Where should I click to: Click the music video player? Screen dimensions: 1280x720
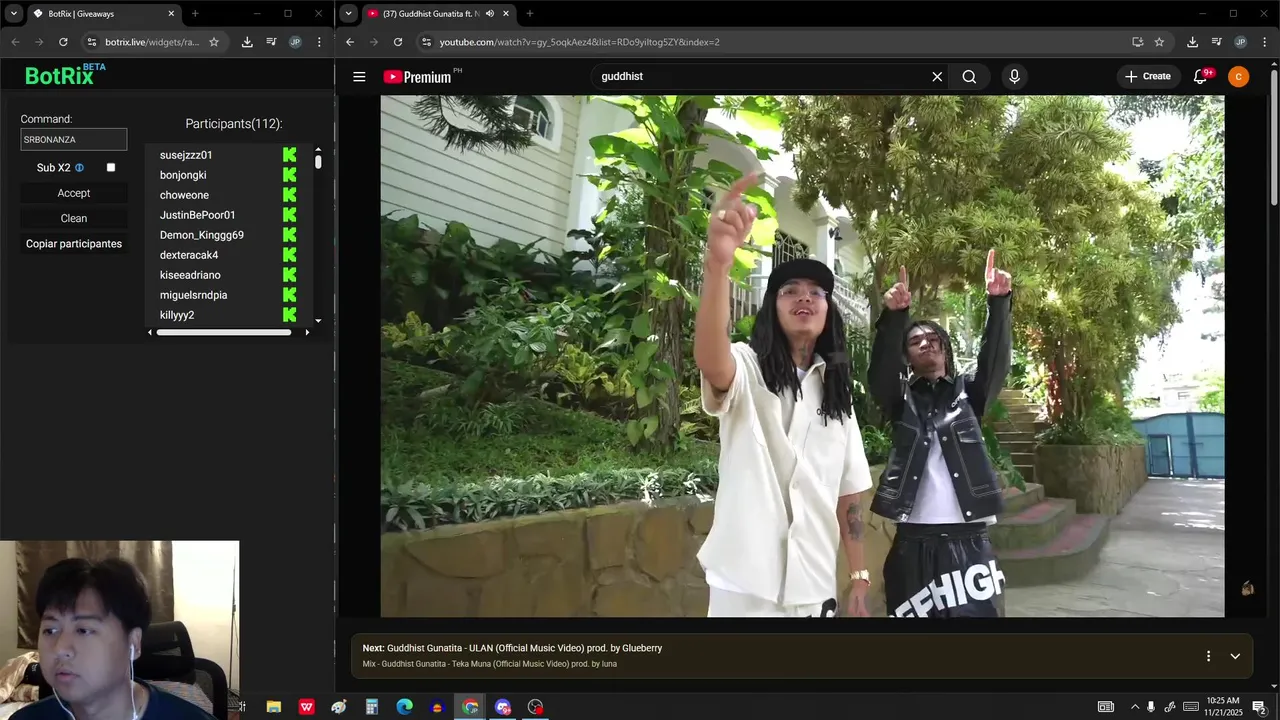click(x=802, y=356)
